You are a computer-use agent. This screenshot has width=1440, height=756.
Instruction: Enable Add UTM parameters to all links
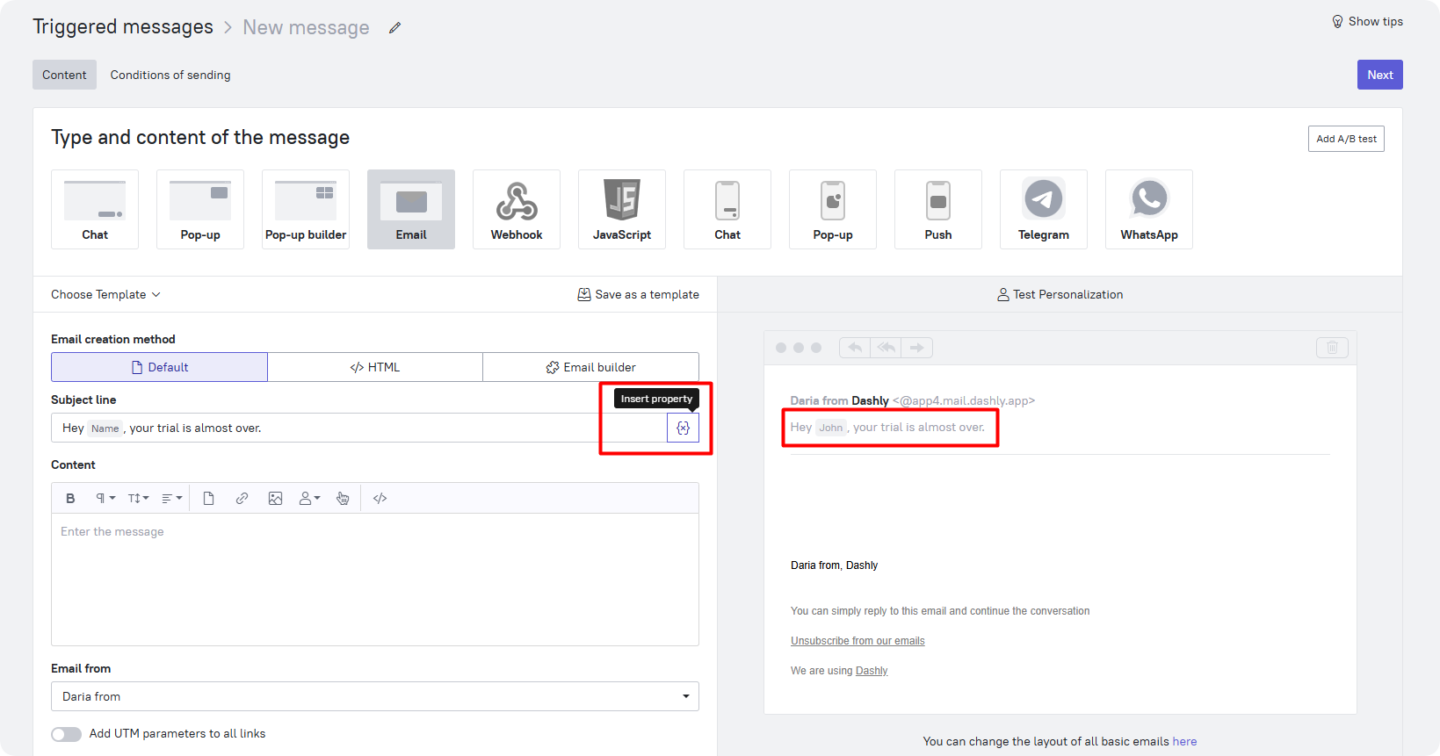[66, 734]
